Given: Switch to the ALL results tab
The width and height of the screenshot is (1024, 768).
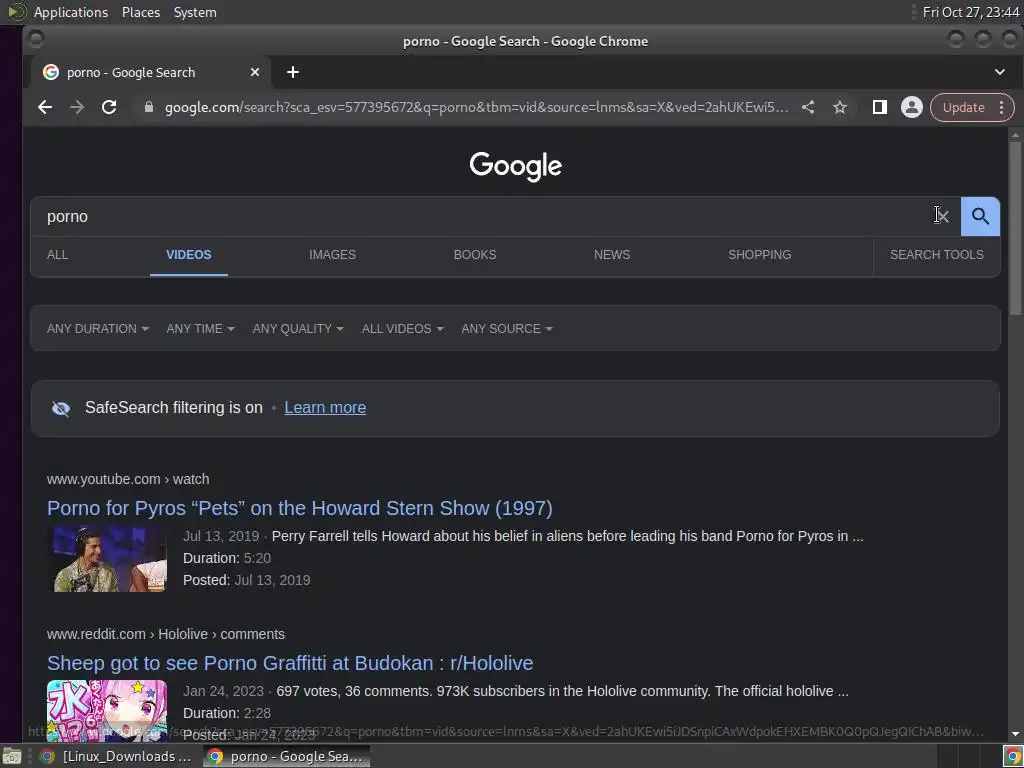Looking at the screenshot, I should tap(57, 255).
